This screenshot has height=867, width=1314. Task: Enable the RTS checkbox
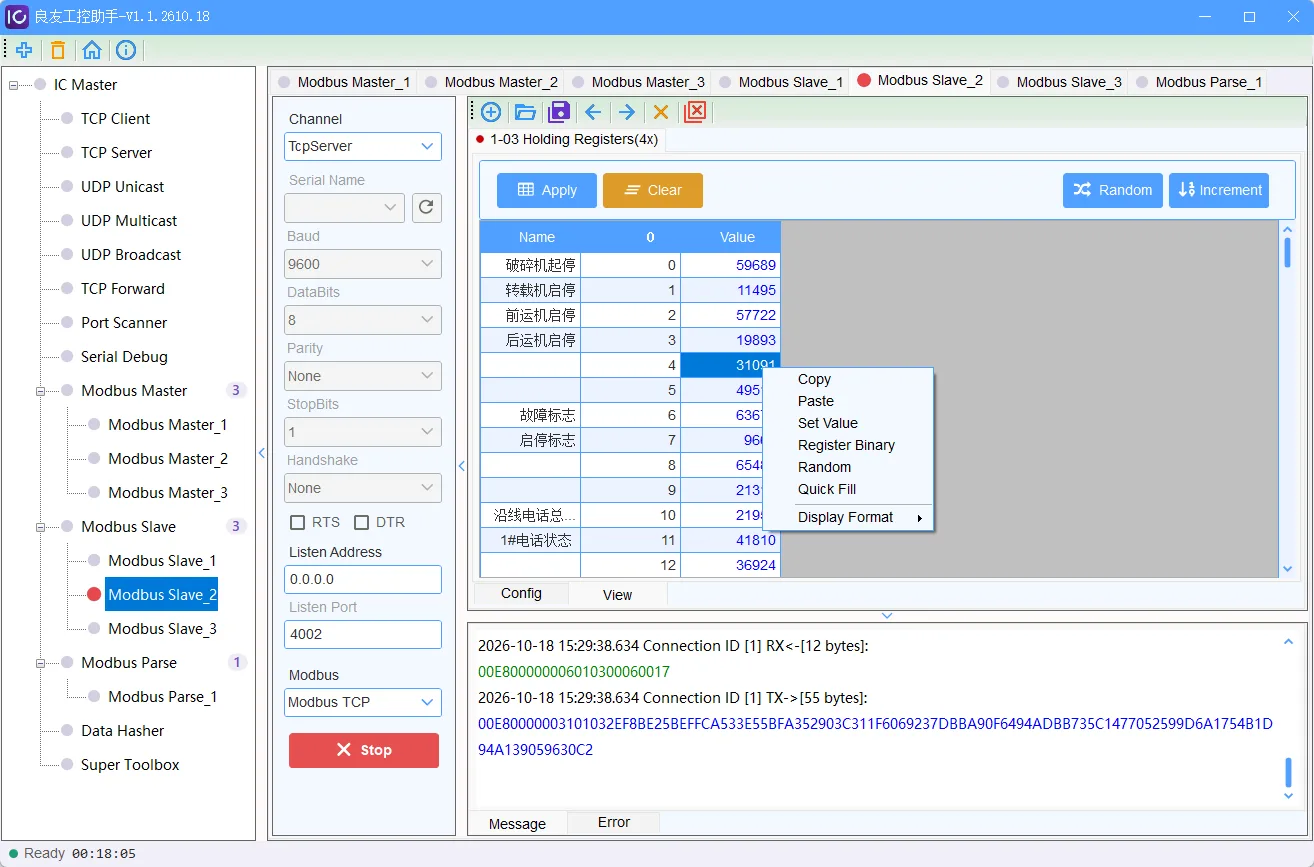coord(297,522)
